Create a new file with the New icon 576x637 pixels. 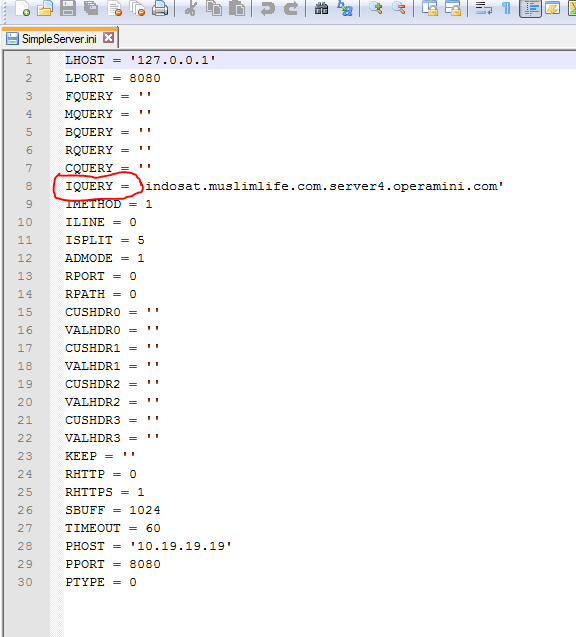[22, 8]
